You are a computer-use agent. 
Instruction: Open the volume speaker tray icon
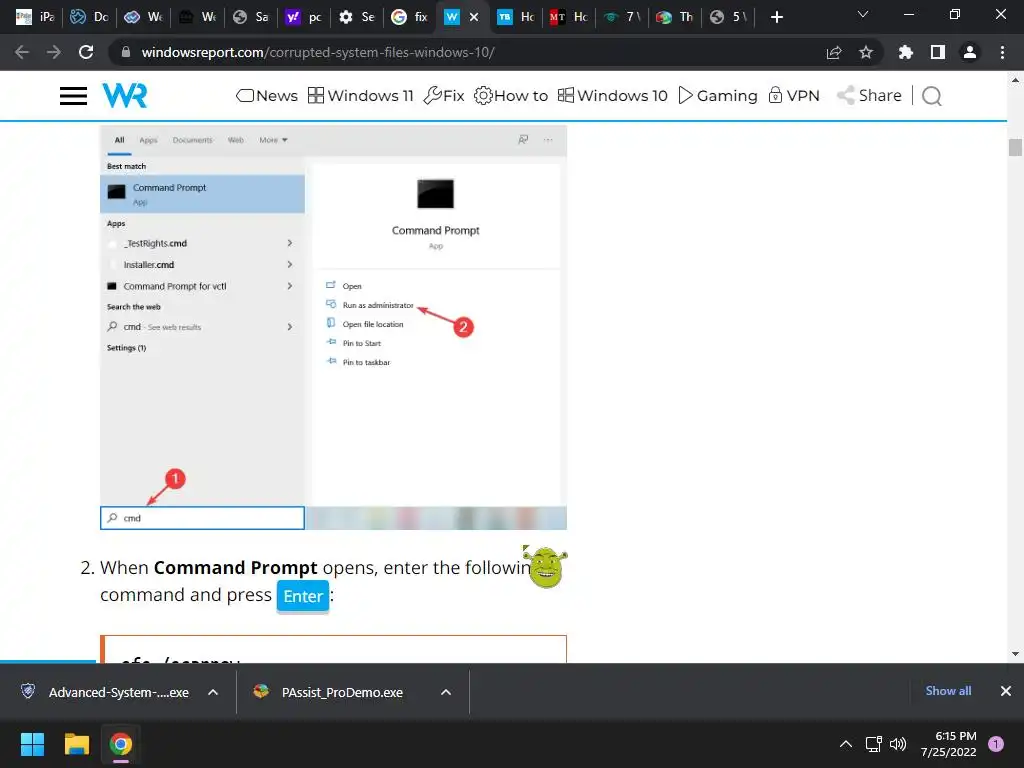click(x=899, y=744)
